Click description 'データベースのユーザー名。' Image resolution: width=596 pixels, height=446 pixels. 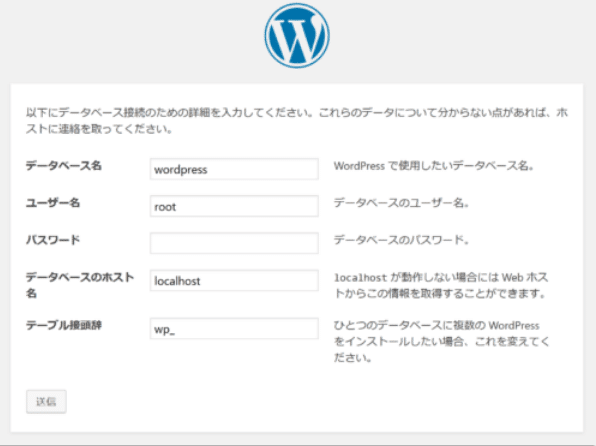tap(401, 203)
